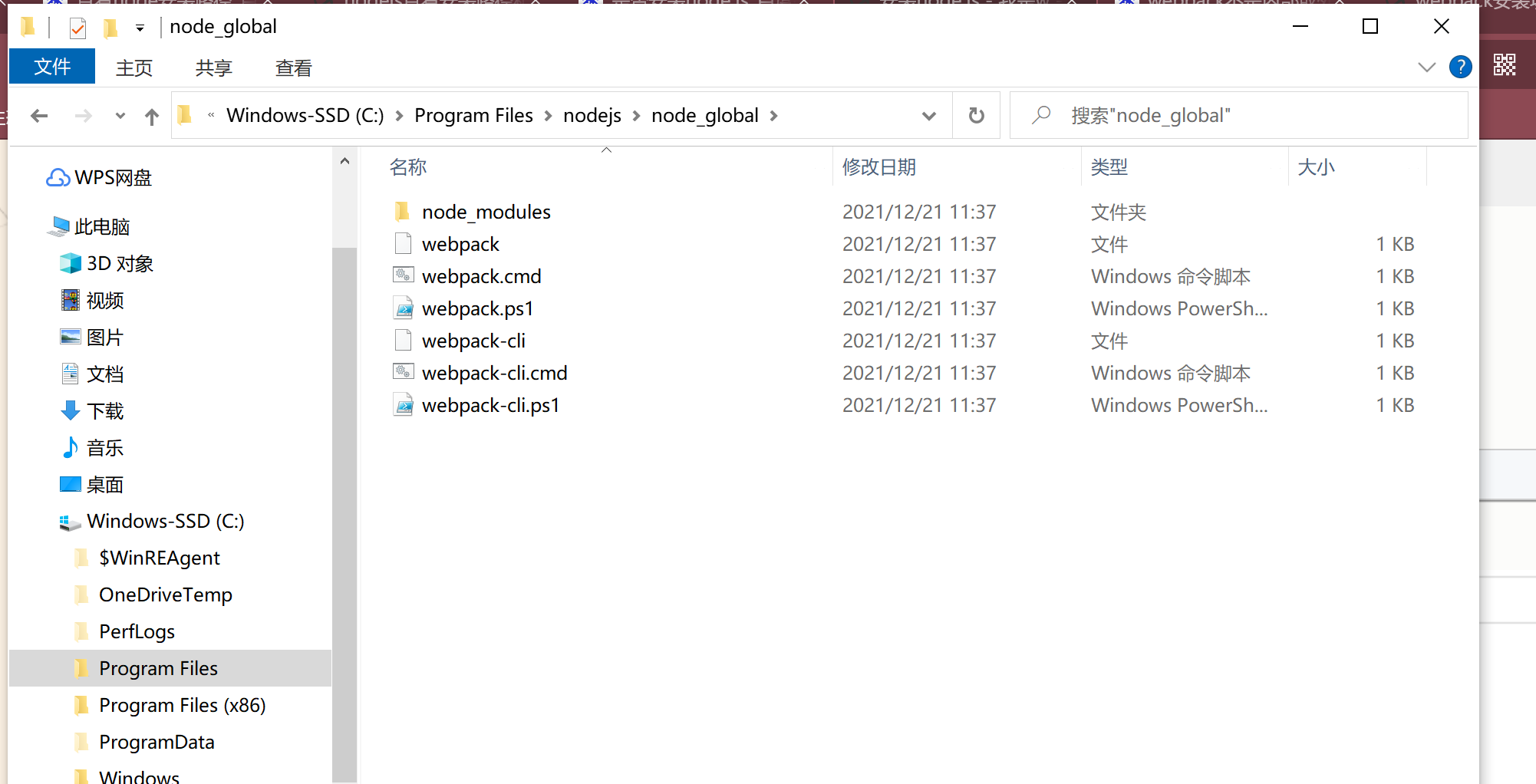This screenshot has width=1536, height=784.
Task: Open the Explorer help question mark
Action: point(1460,67)
